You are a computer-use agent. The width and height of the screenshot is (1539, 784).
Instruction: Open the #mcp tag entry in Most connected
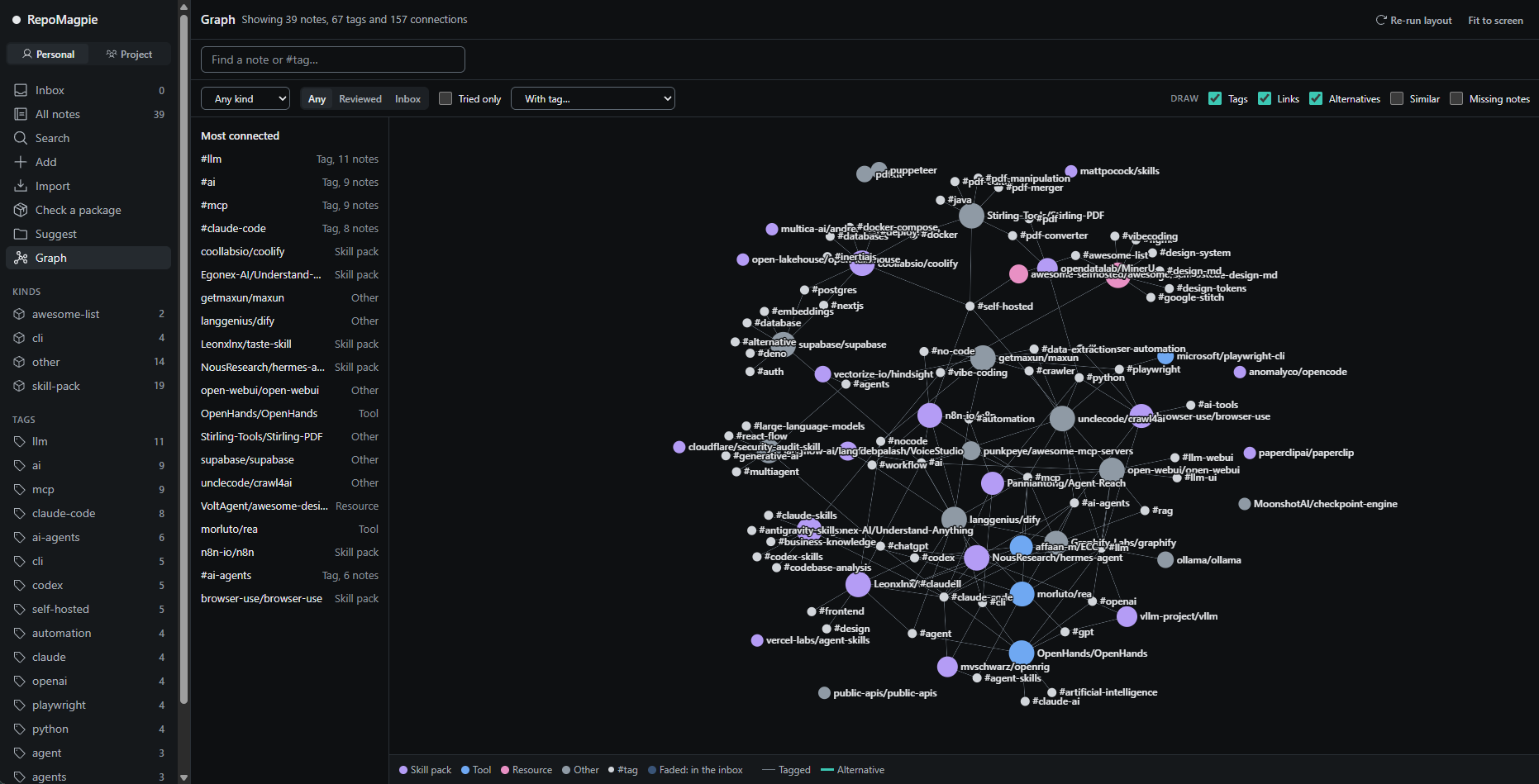[289, 205]
